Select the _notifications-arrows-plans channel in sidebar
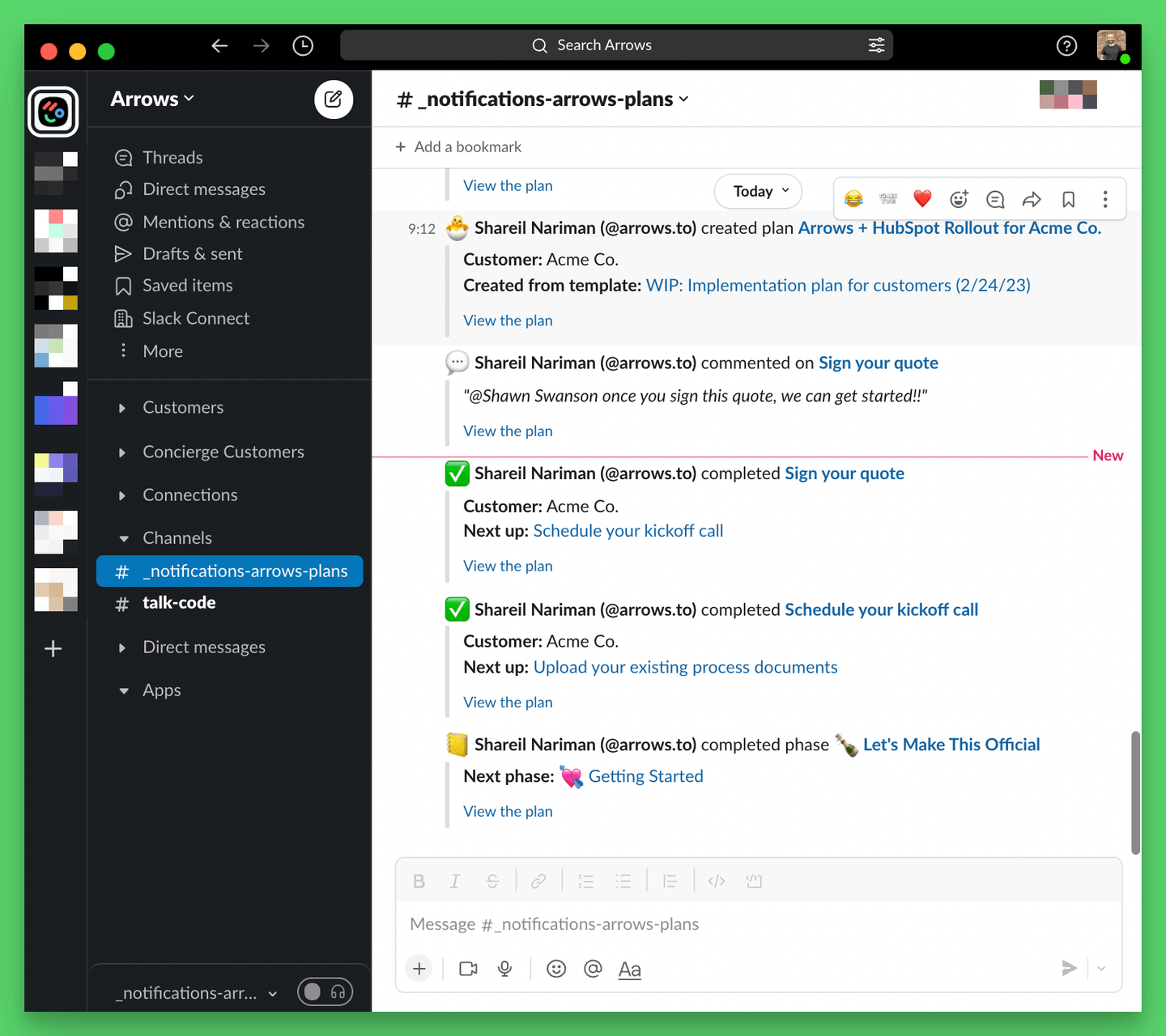 [x=229, y=571]
